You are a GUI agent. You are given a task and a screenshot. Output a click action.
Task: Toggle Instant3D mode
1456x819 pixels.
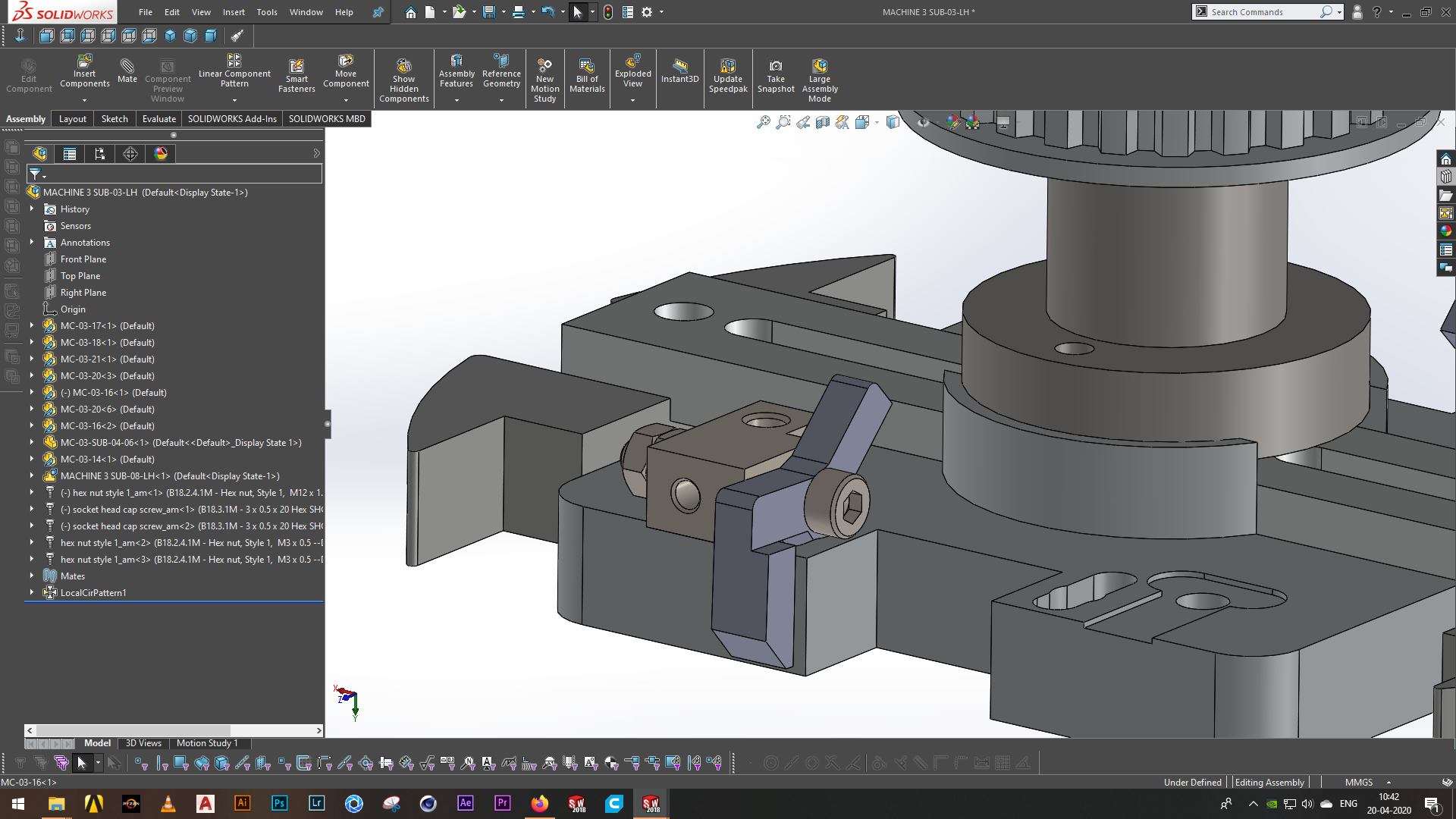coord(680,71)
